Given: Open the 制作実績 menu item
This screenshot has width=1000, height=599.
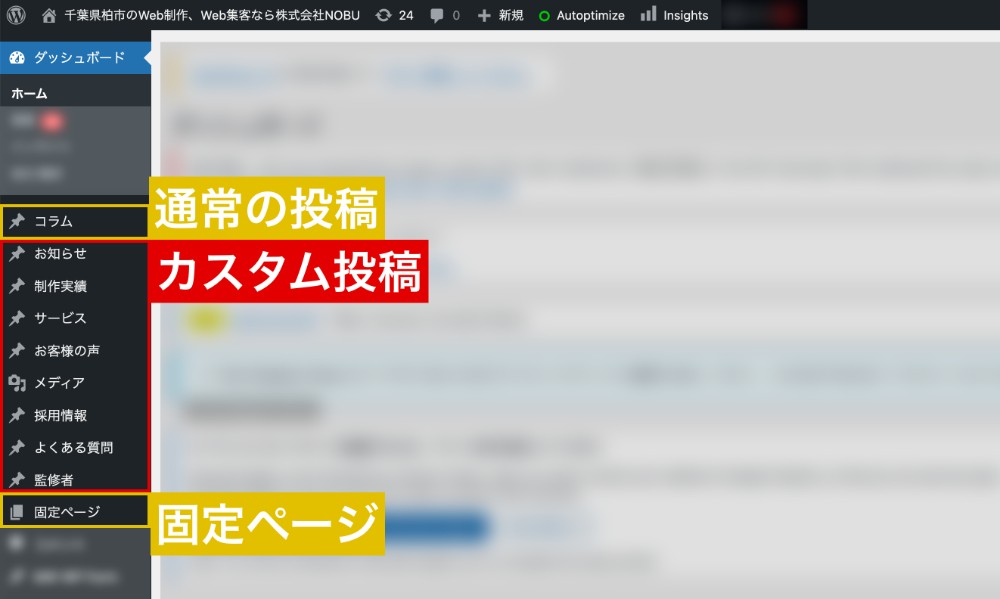Looking at the screenshot, I should tap(61, 286).
